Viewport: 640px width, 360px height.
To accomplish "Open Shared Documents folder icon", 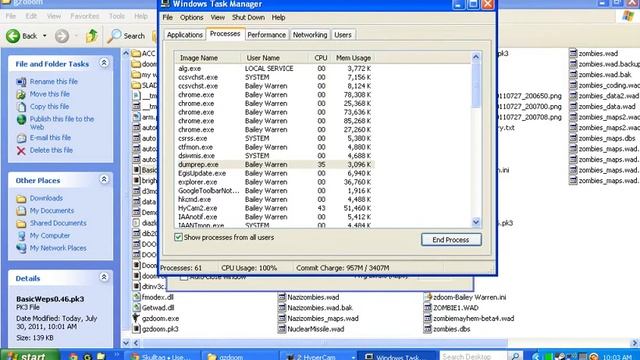I will (21, 224).
